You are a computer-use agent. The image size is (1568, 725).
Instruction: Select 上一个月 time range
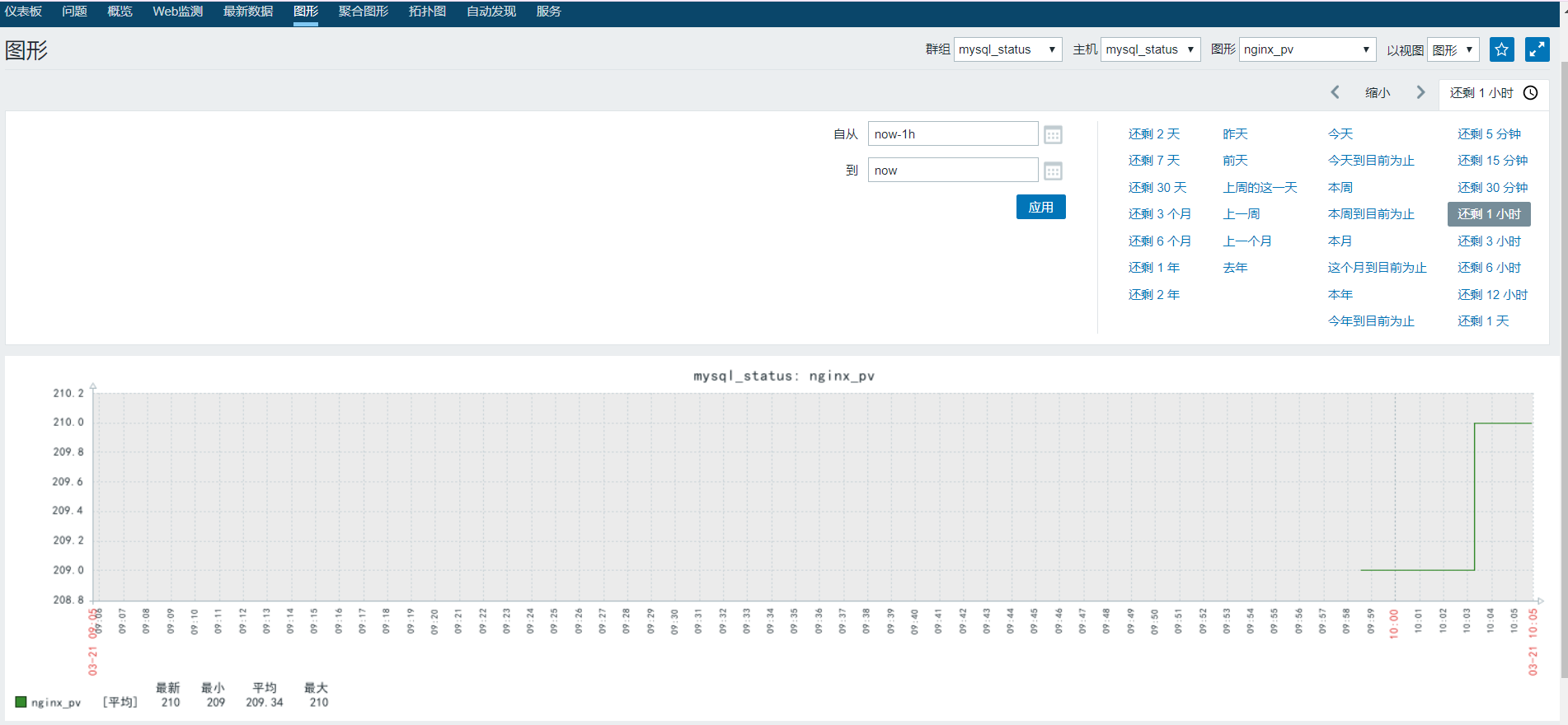(1247, 241)
